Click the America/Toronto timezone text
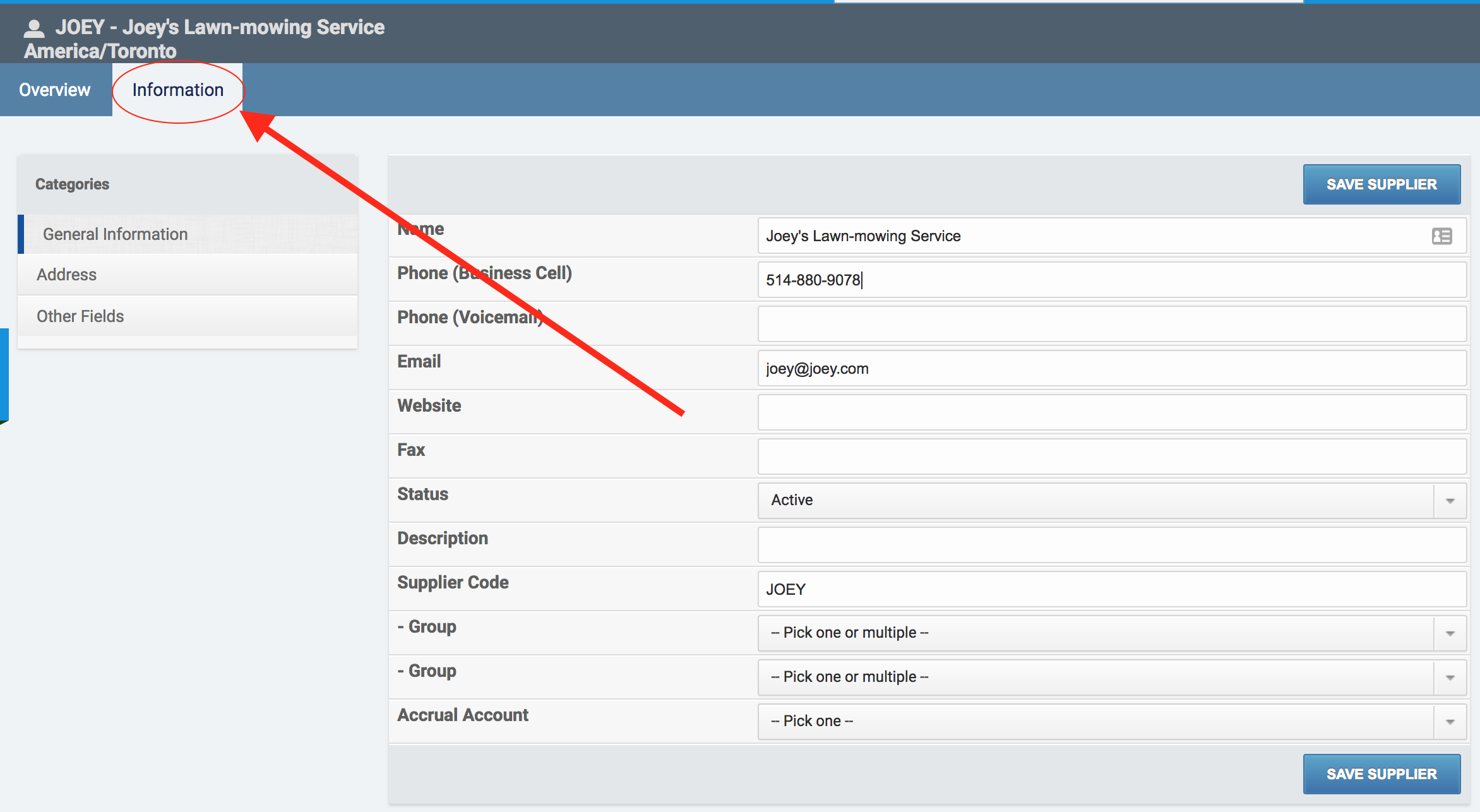1480x812 pixels. coord(100,51)
